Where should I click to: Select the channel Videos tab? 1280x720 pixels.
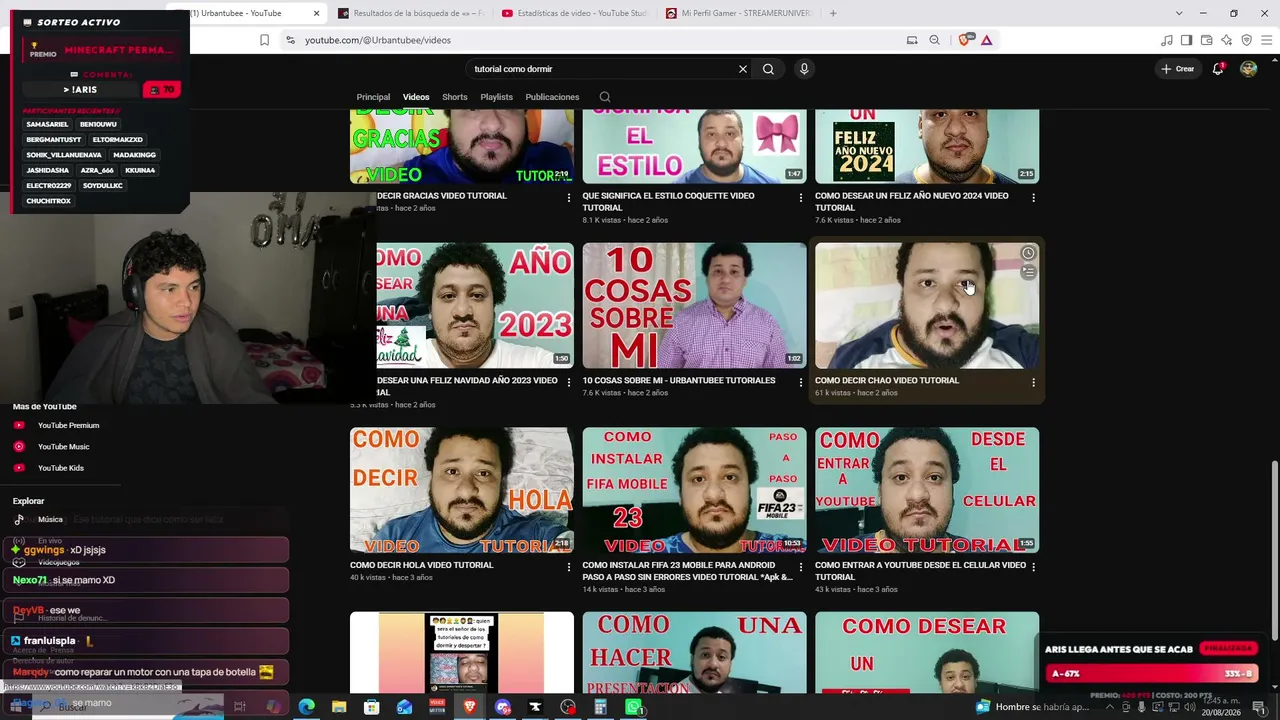coord(416,97)
